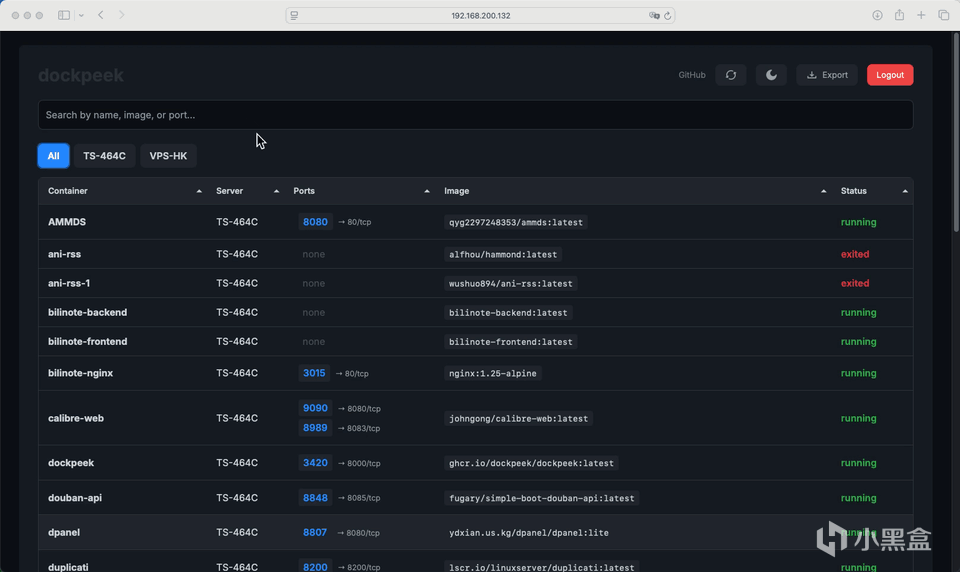960x572 pixels.
Task: Reload page icon in address bar
Action: [668, 15]
